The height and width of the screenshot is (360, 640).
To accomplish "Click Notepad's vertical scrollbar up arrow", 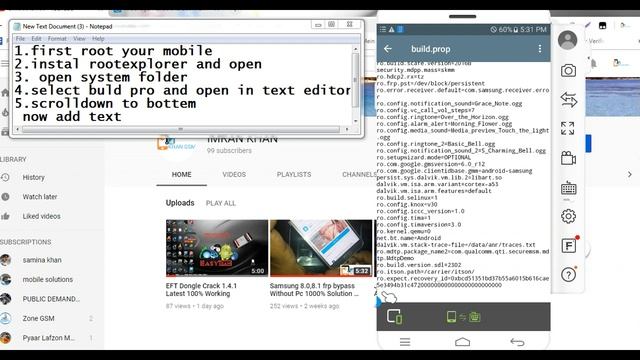I will click(x=356, y=49).
